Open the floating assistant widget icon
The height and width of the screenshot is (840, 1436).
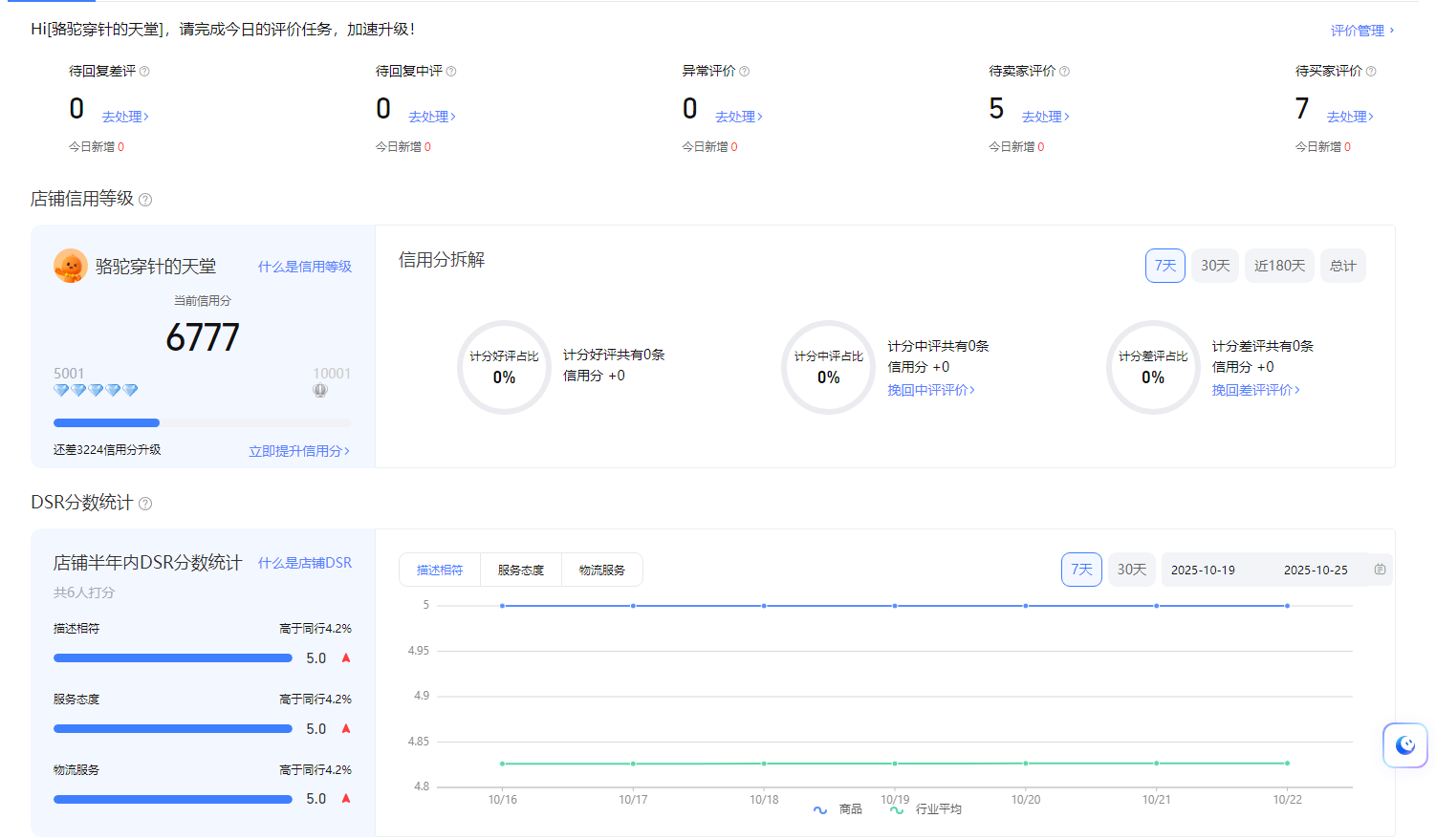pos(1404,745)
